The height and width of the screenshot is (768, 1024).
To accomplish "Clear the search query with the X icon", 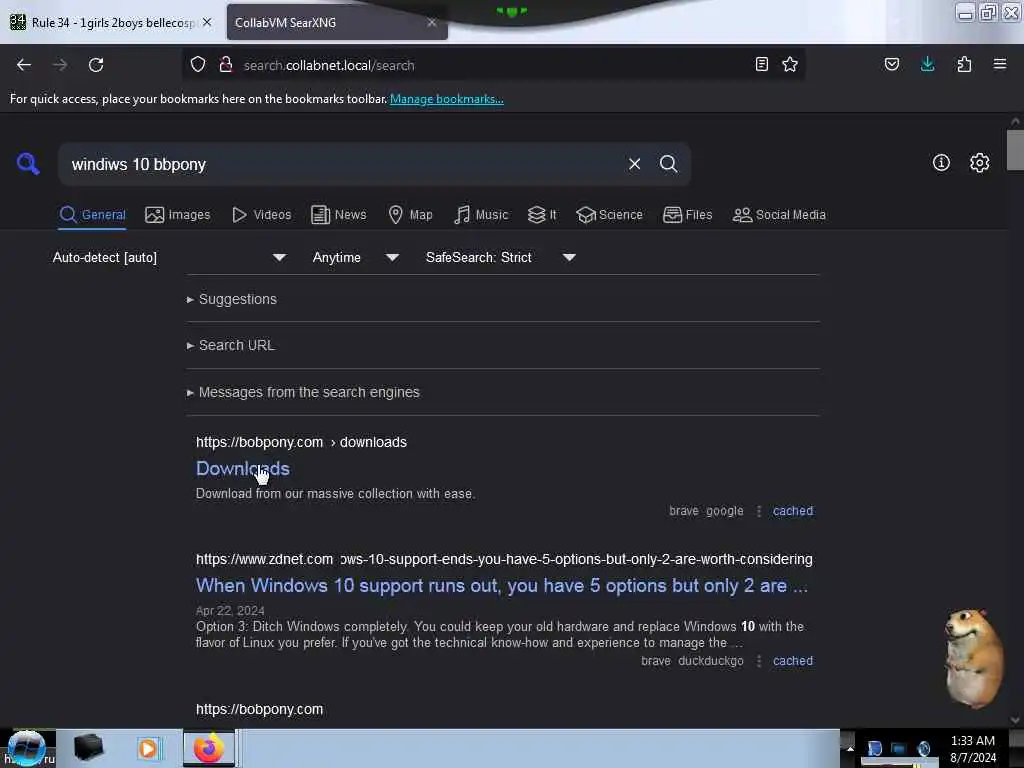I will tap(634, 164).
